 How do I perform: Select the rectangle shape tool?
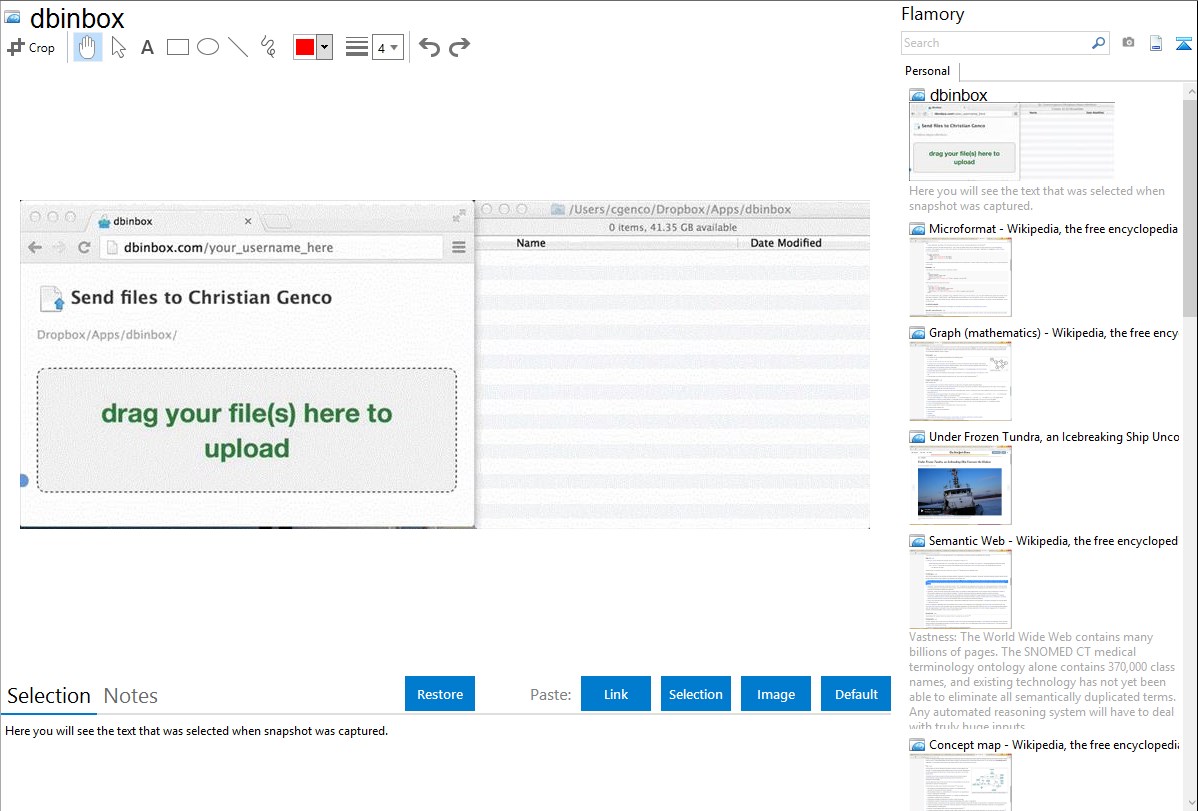coord(177,47)
